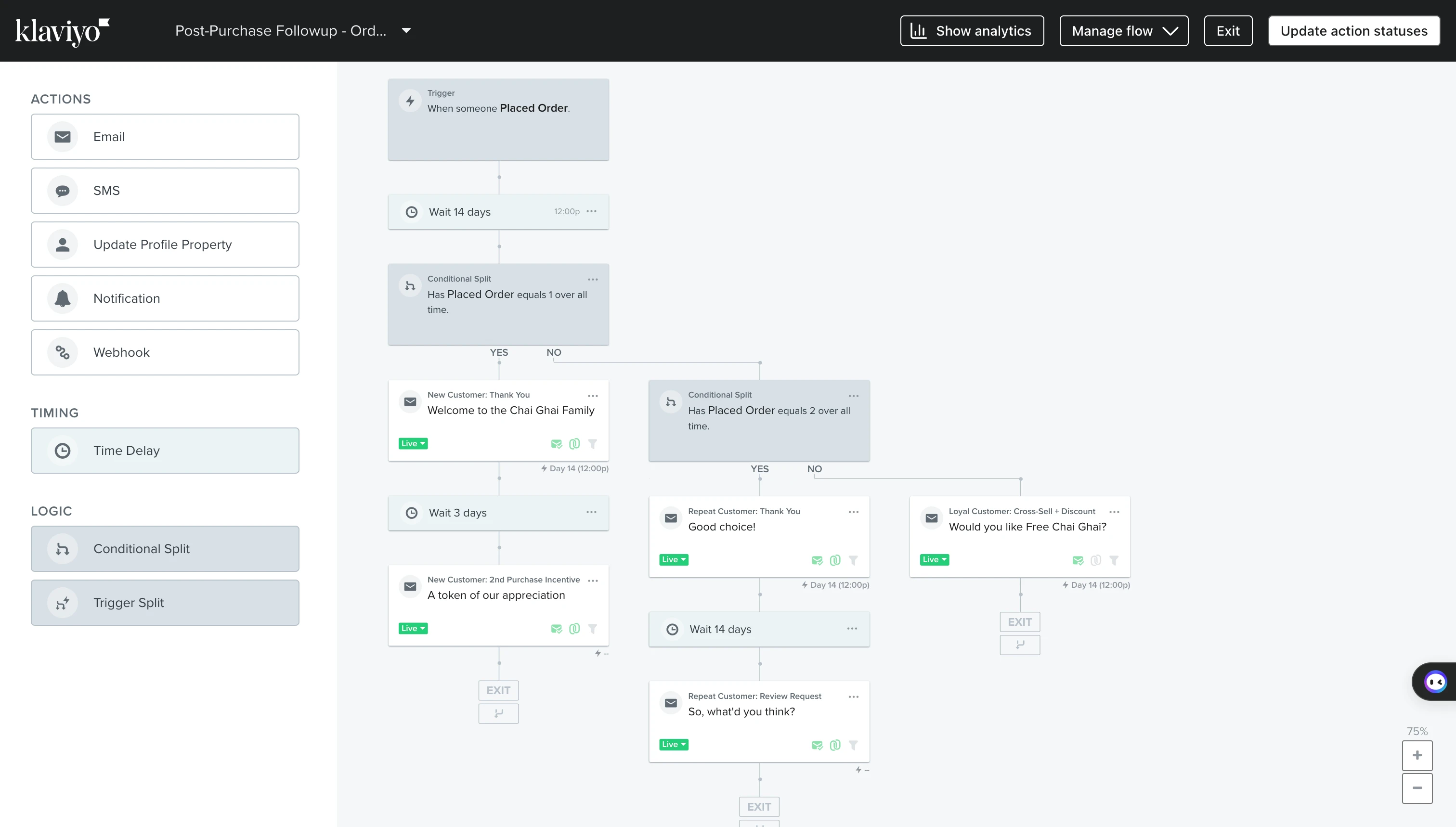The image size is (1456, 827).
Task: Click filter icon on Welcome email
Action: click(x=593, y=444)
